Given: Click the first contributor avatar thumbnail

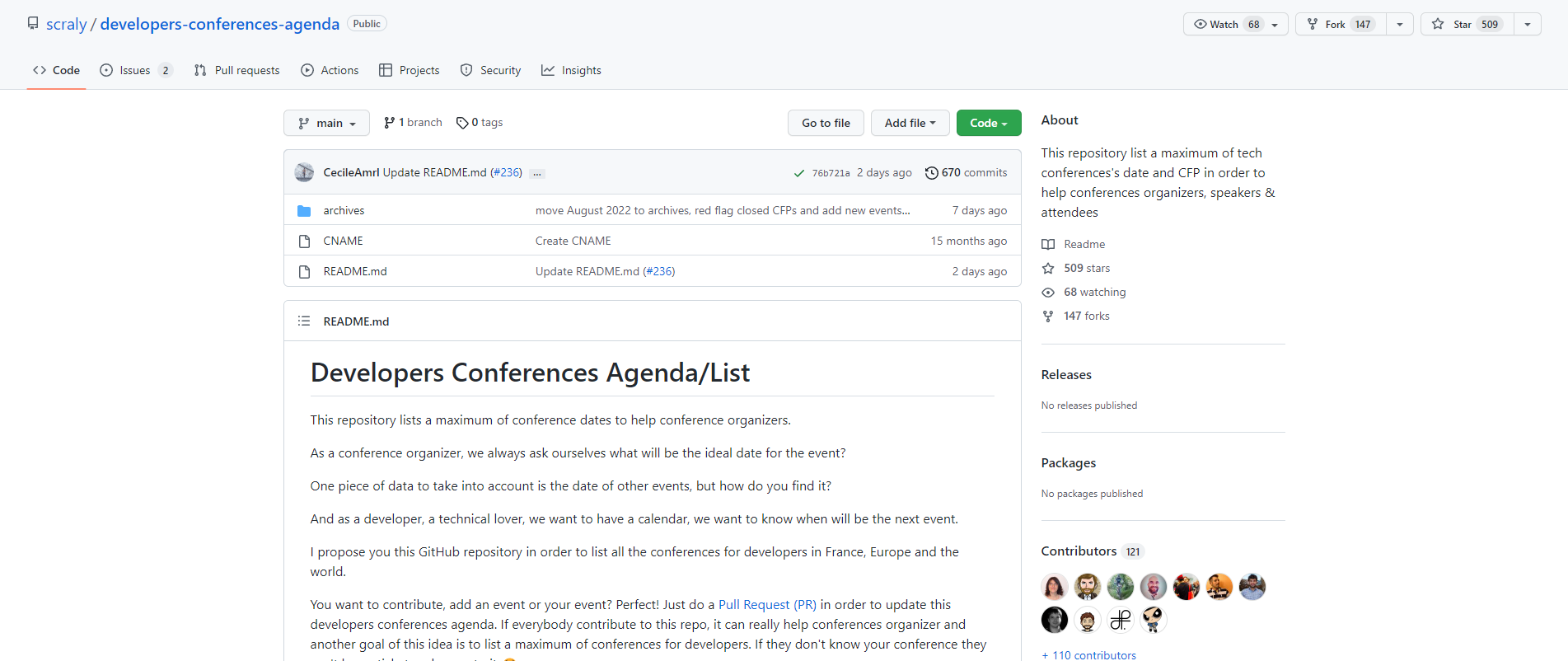Looking at the screenshot, I should [1054, 587].
